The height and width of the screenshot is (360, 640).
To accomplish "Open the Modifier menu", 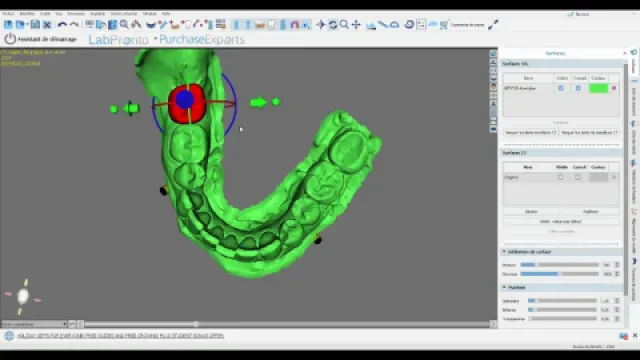I will coord(27,14).
